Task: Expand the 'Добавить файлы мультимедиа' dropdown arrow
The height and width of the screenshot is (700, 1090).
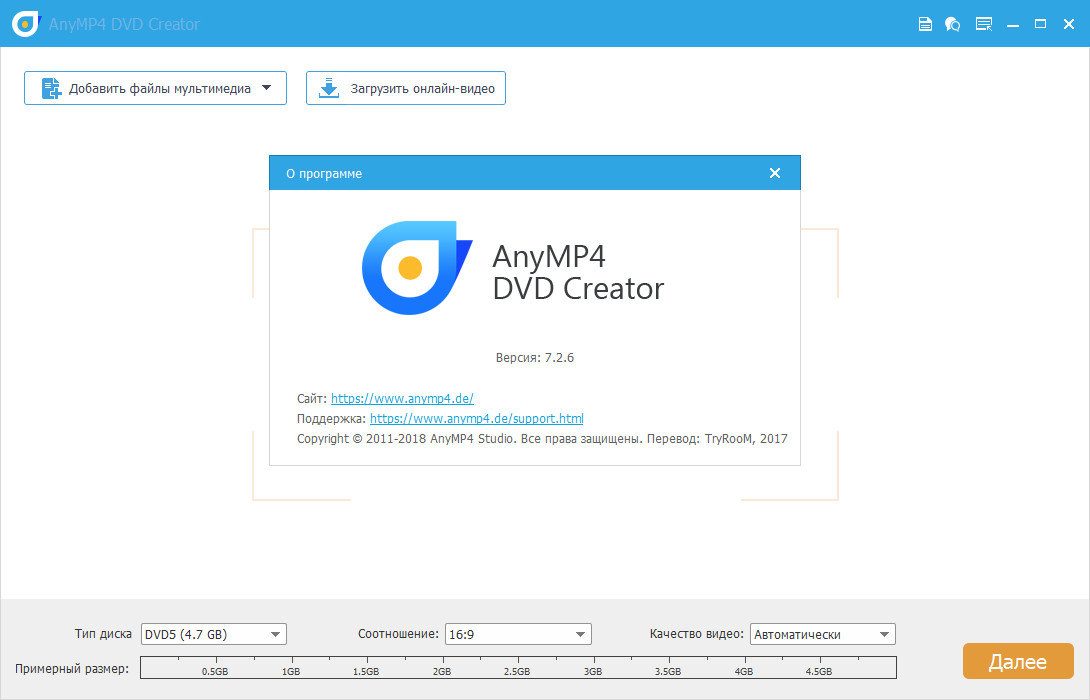Action: coord(267,88)
